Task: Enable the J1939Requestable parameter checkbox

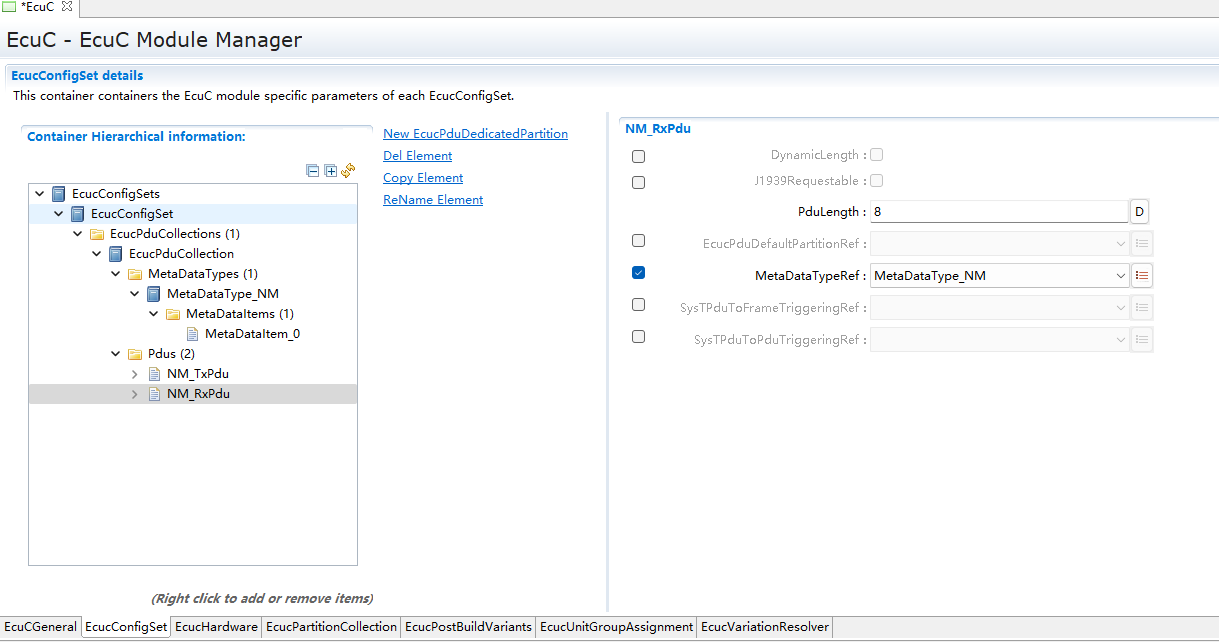Action: pos(639,183)
